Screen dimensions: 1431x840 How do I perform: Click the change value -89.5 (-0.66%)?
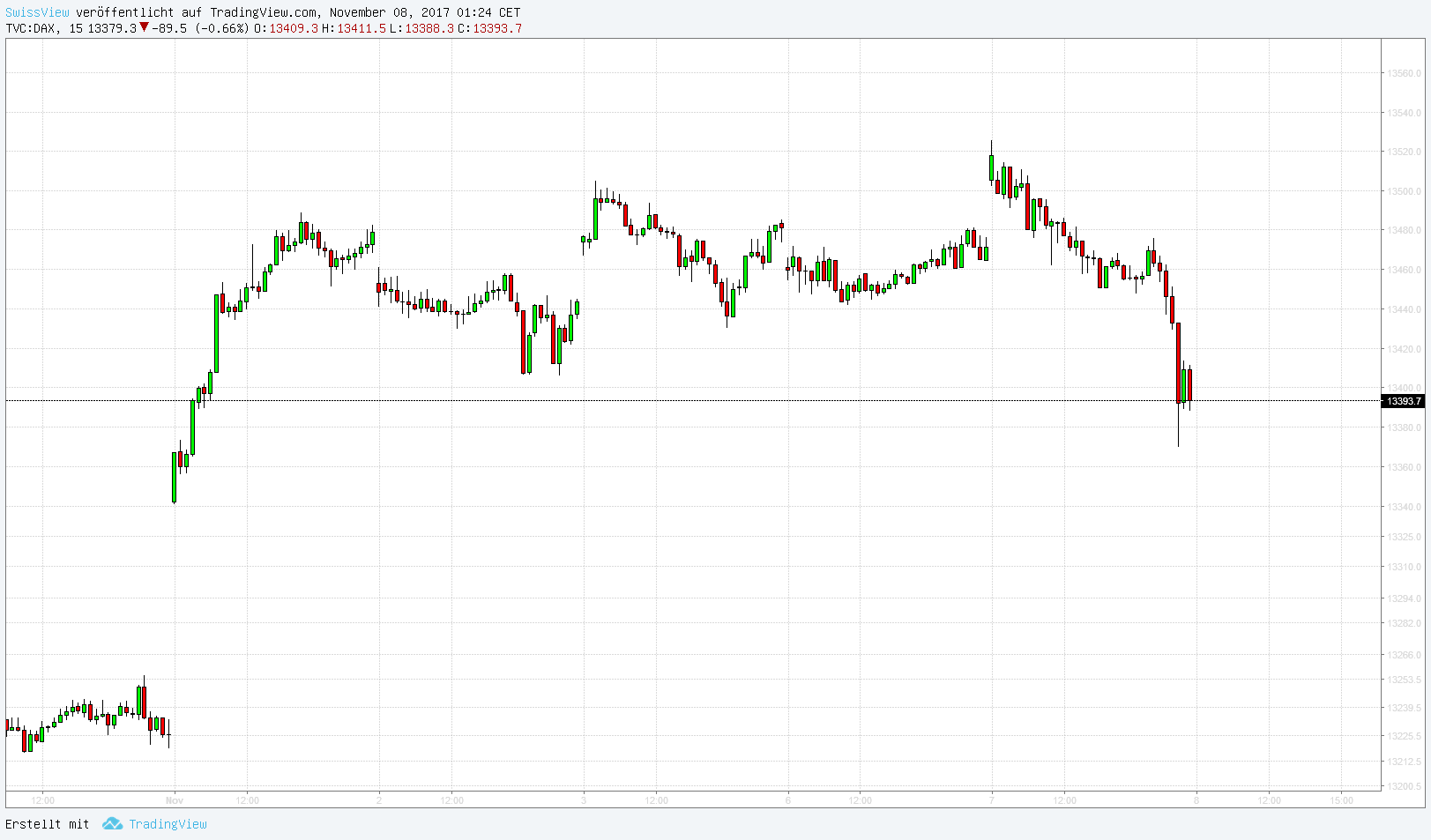(x=200, y=28)
